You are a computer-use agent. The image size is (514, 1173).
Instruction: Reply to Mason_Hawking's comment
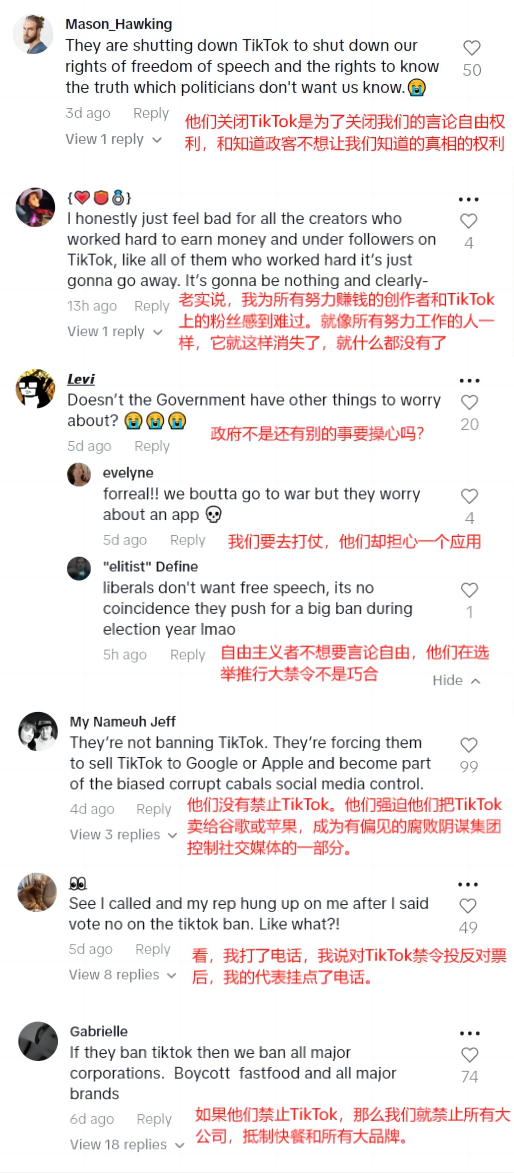[151, 113]
